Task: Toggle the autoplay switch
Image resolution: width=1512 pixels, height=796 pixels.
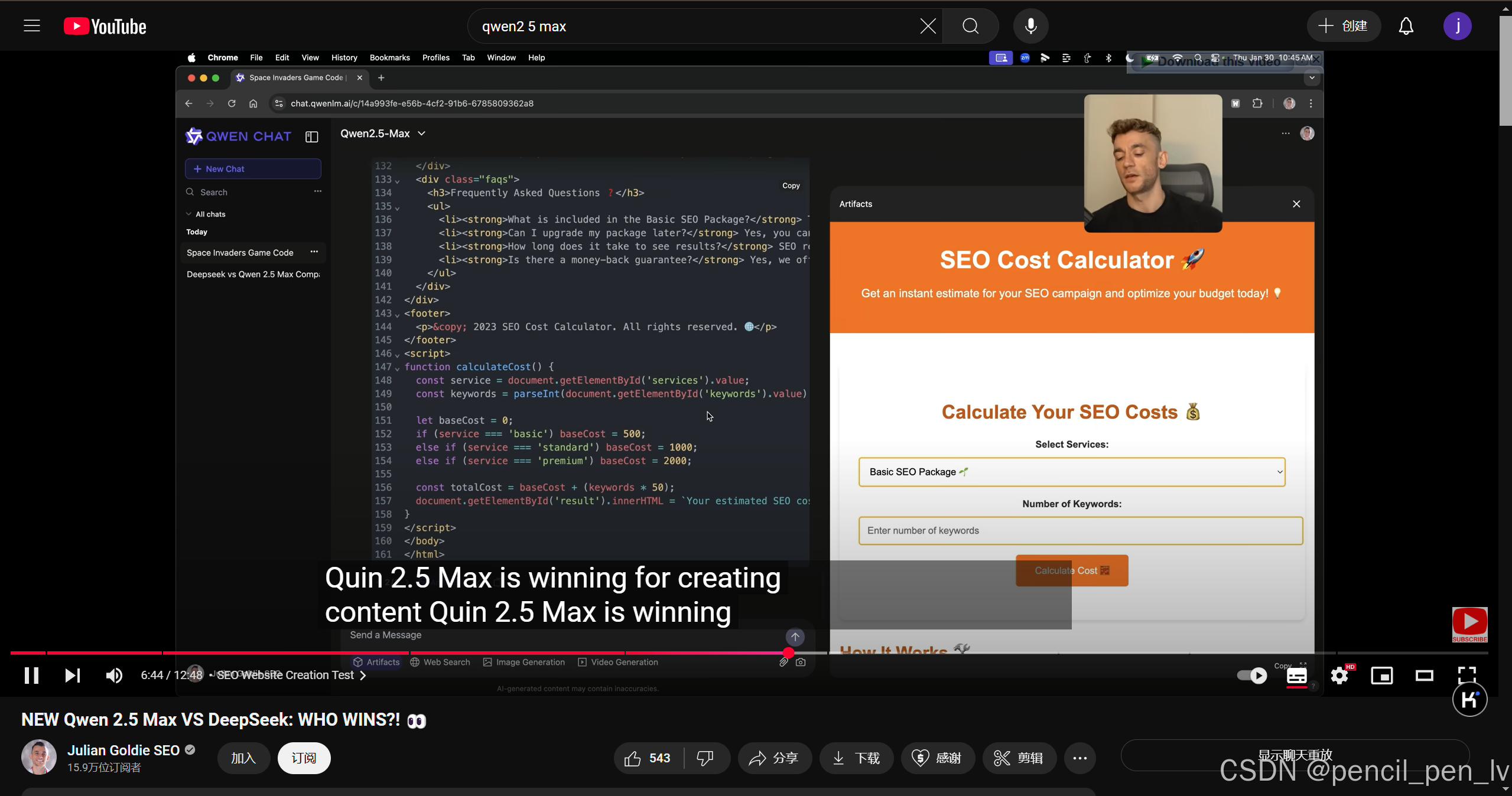Action: click(x=1251, y=676)
